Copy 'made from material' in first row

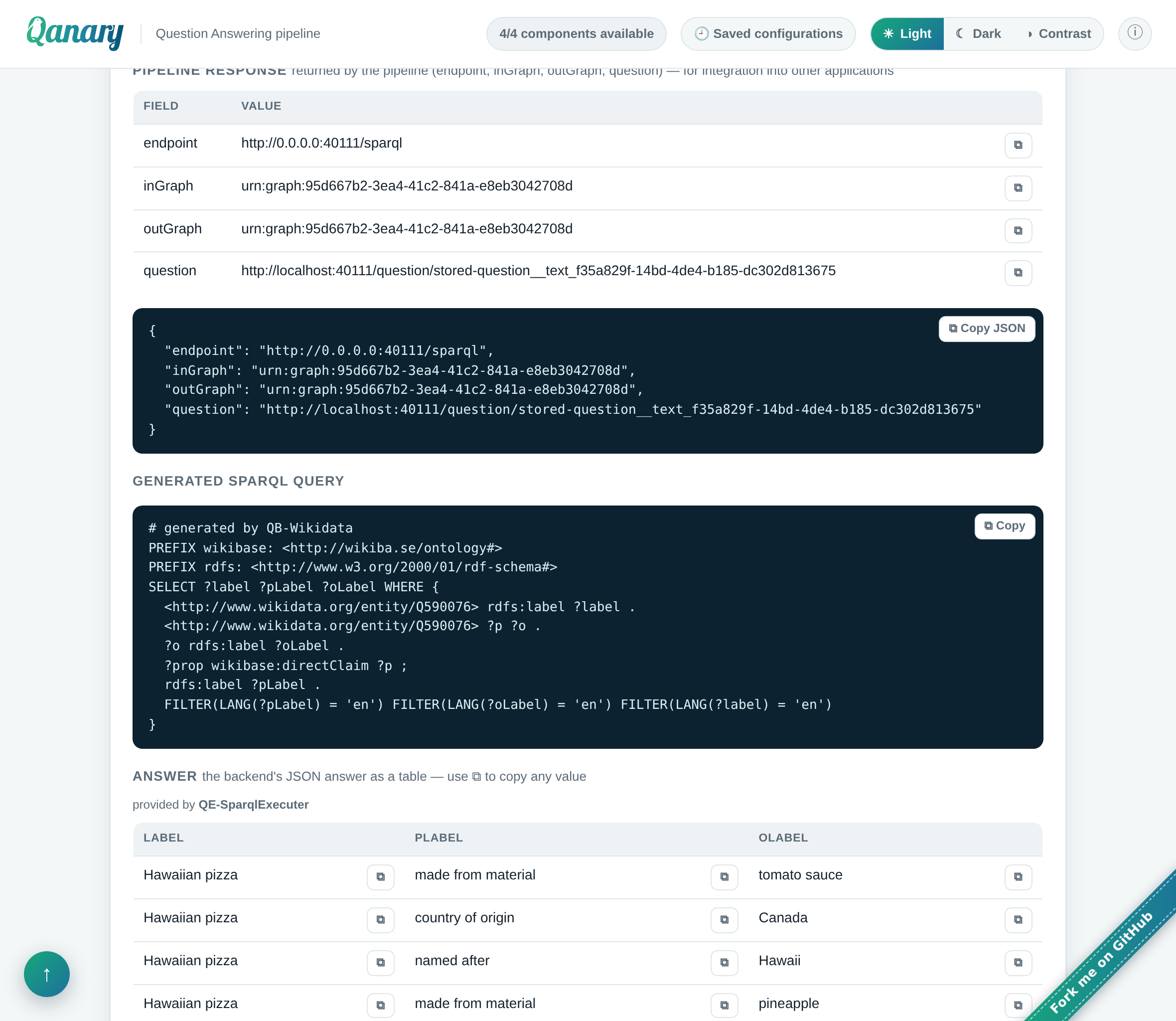(x=724, y=877)
